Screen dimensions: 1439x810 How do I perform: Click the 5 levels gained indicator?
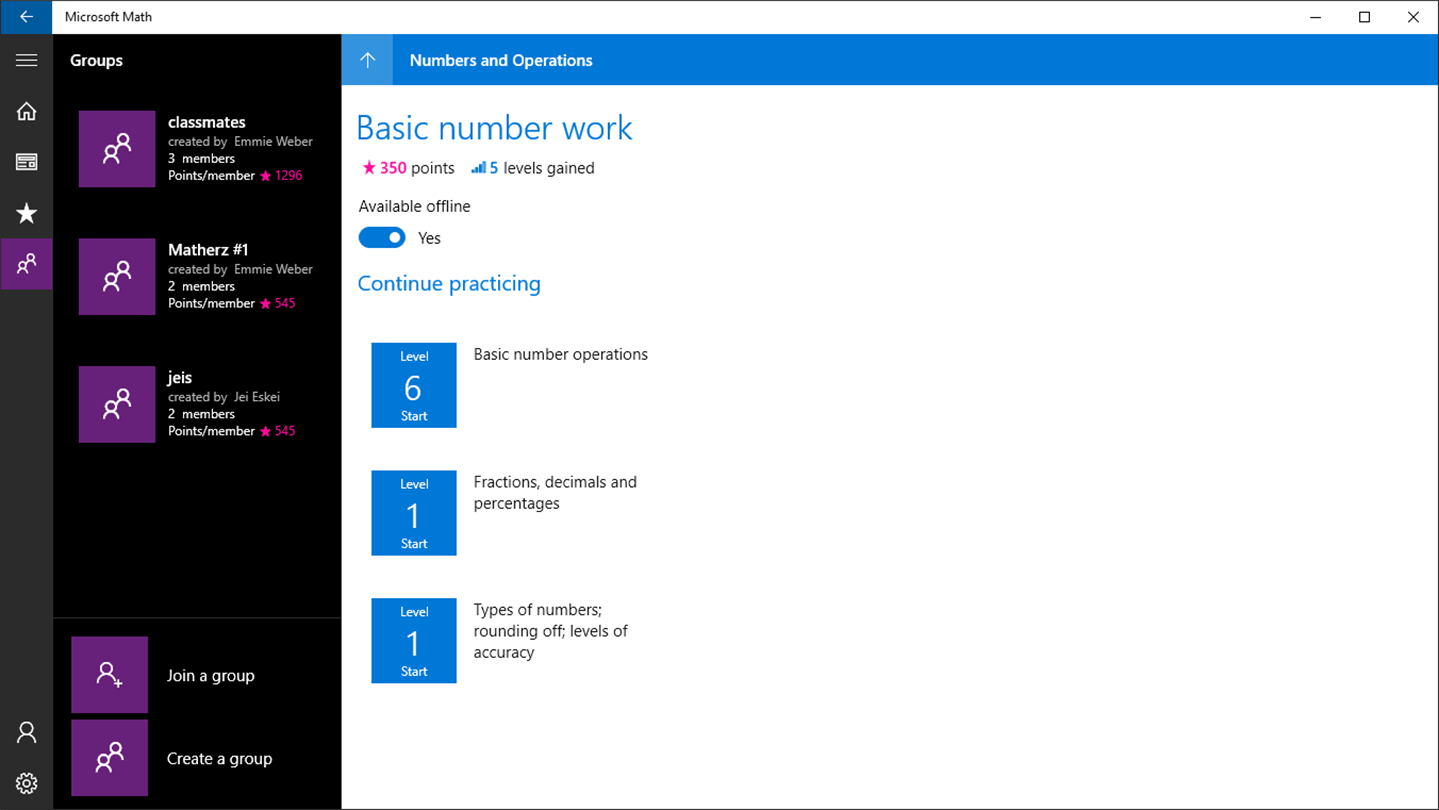point(533,168)
